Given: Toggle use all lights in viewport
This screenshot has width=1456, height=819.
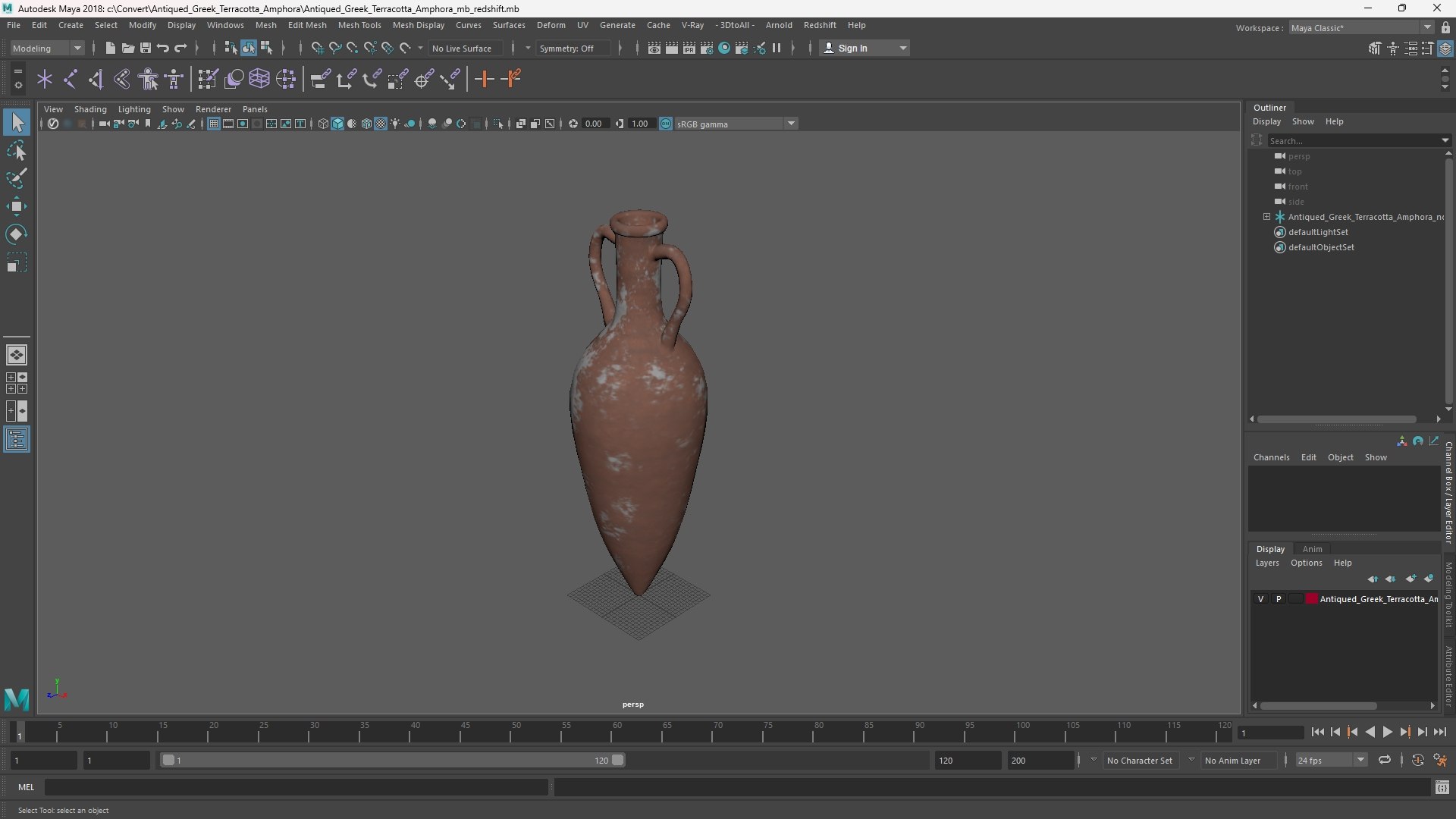Looking at the screenshot, I should coord(396,124).
